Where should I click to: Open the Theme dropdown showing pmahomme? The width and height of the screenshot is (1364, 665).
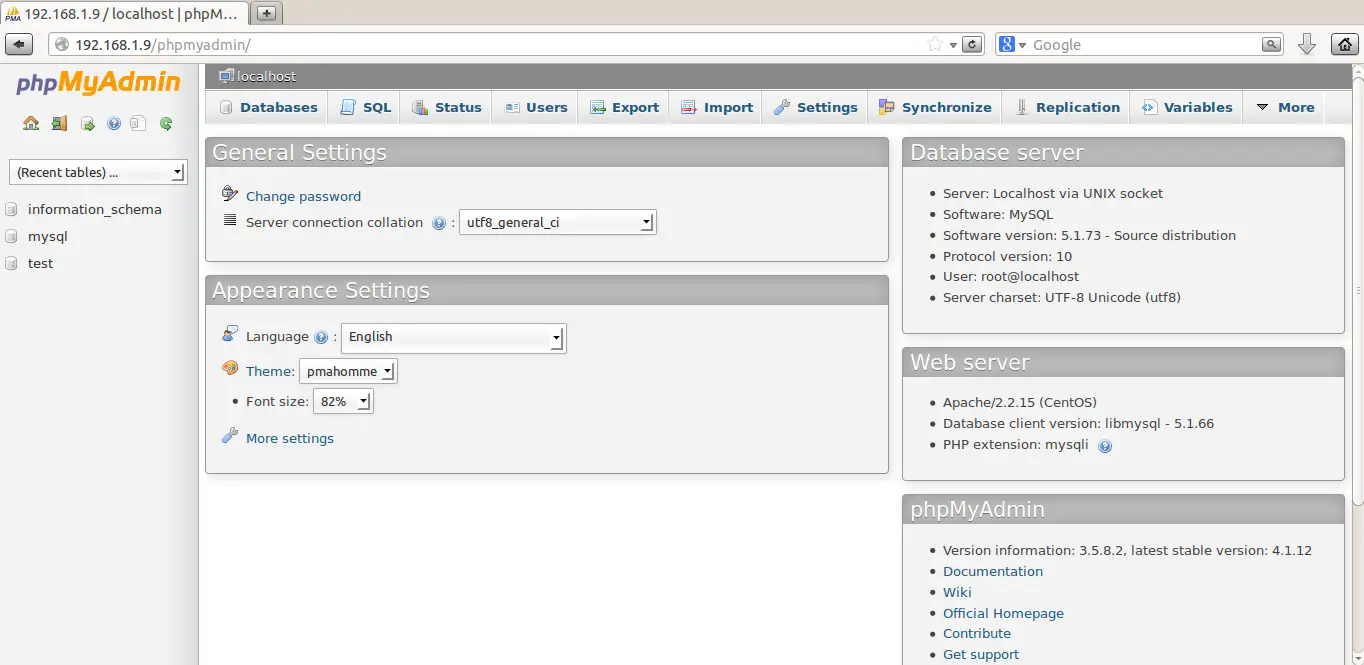(x=348, y=371)
